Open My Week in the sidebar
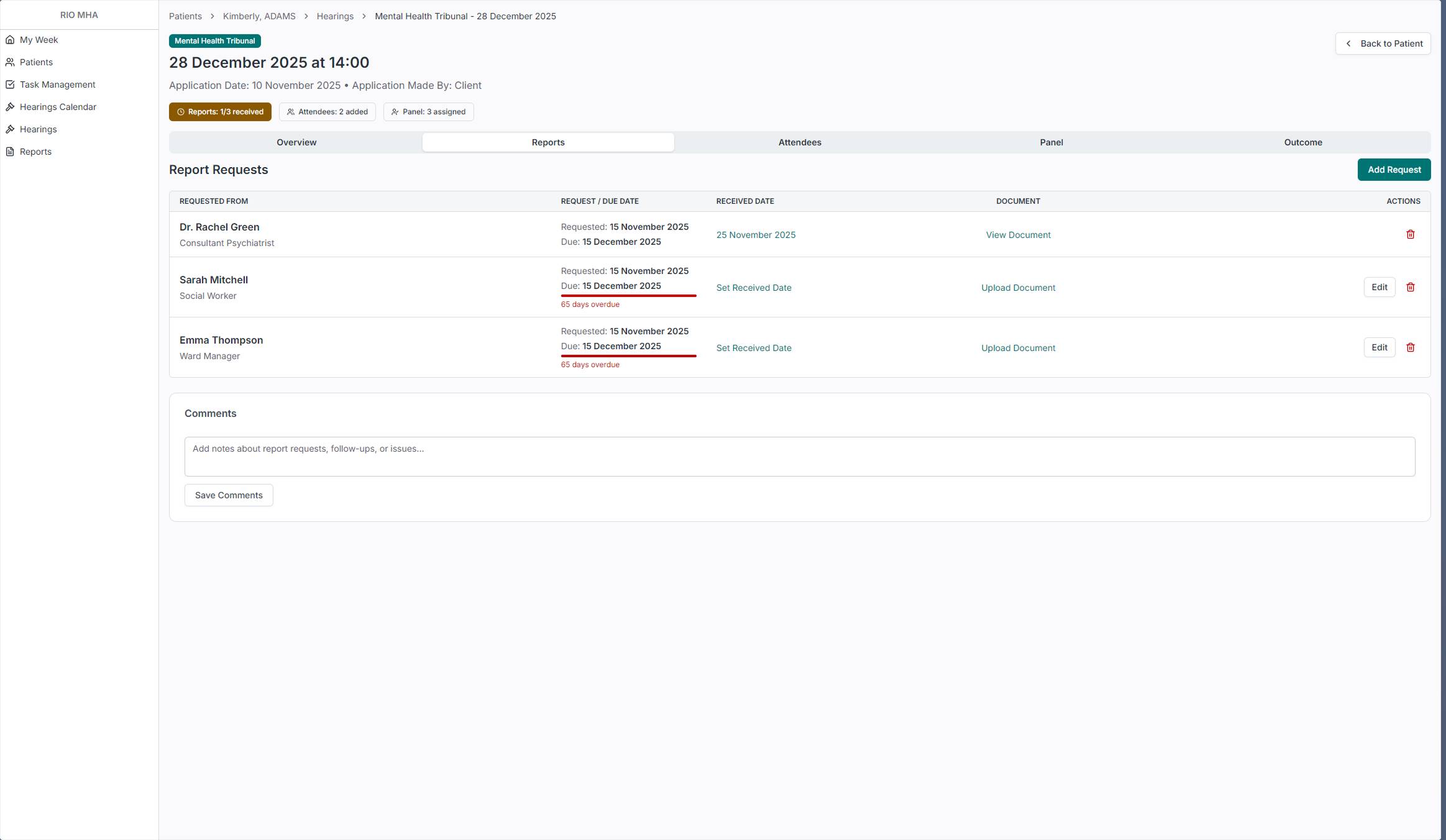Viewport: 1446px width, 840px height. [39, 40]
